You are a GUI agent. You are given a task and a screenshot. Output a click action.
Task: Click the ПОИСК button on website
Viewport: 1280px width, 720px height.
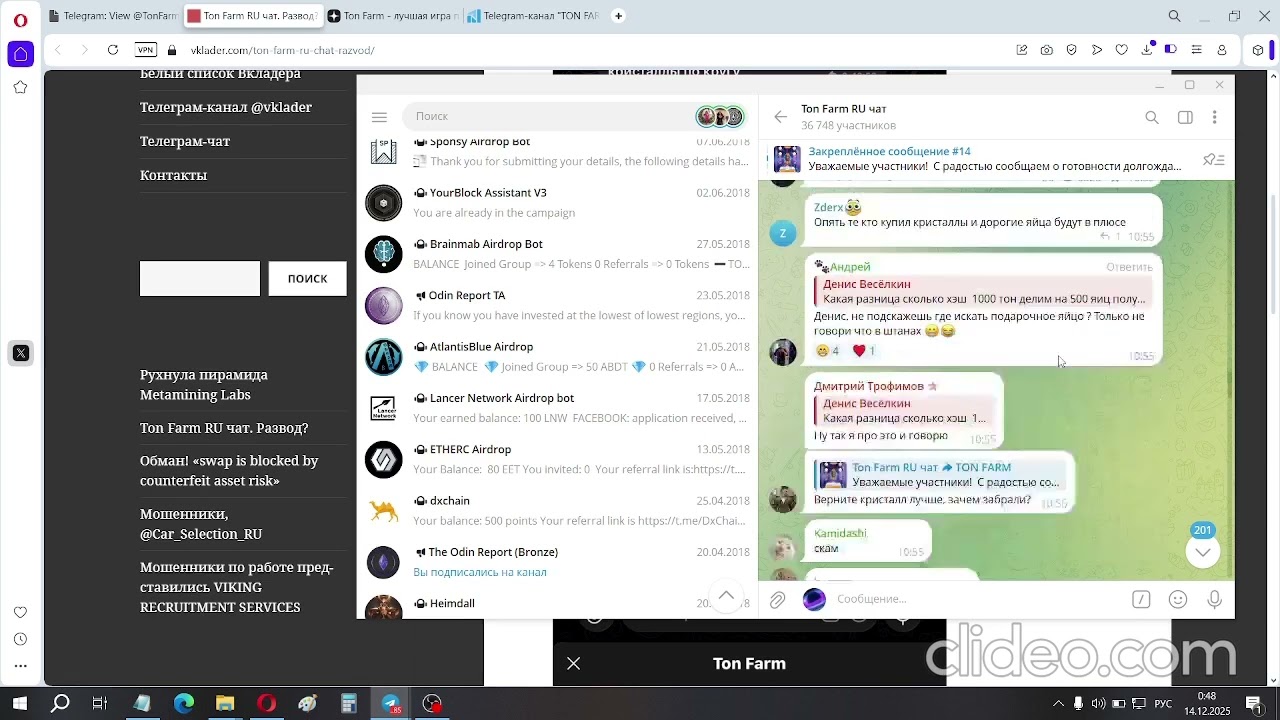[307, 278]
